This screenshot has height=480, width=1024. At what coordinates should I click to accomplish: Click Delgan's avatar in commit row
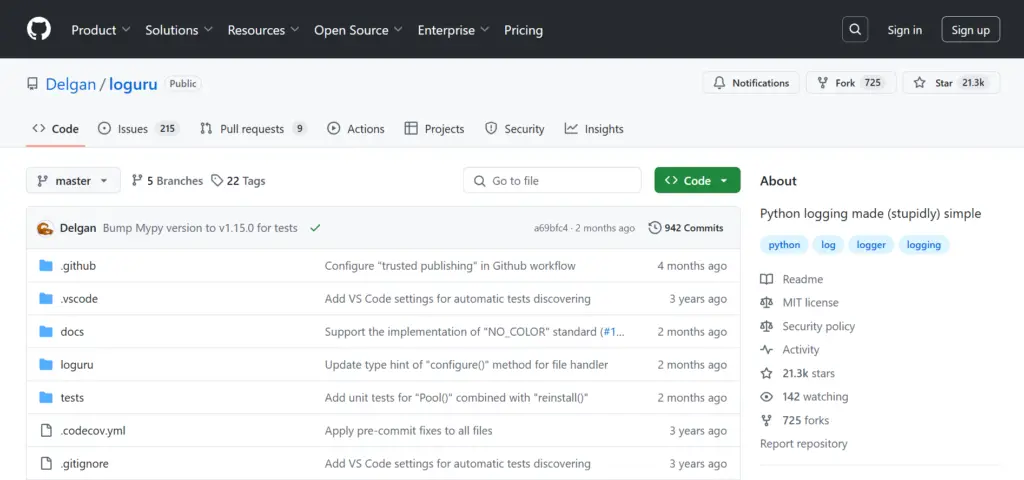(x=45, y=228)
